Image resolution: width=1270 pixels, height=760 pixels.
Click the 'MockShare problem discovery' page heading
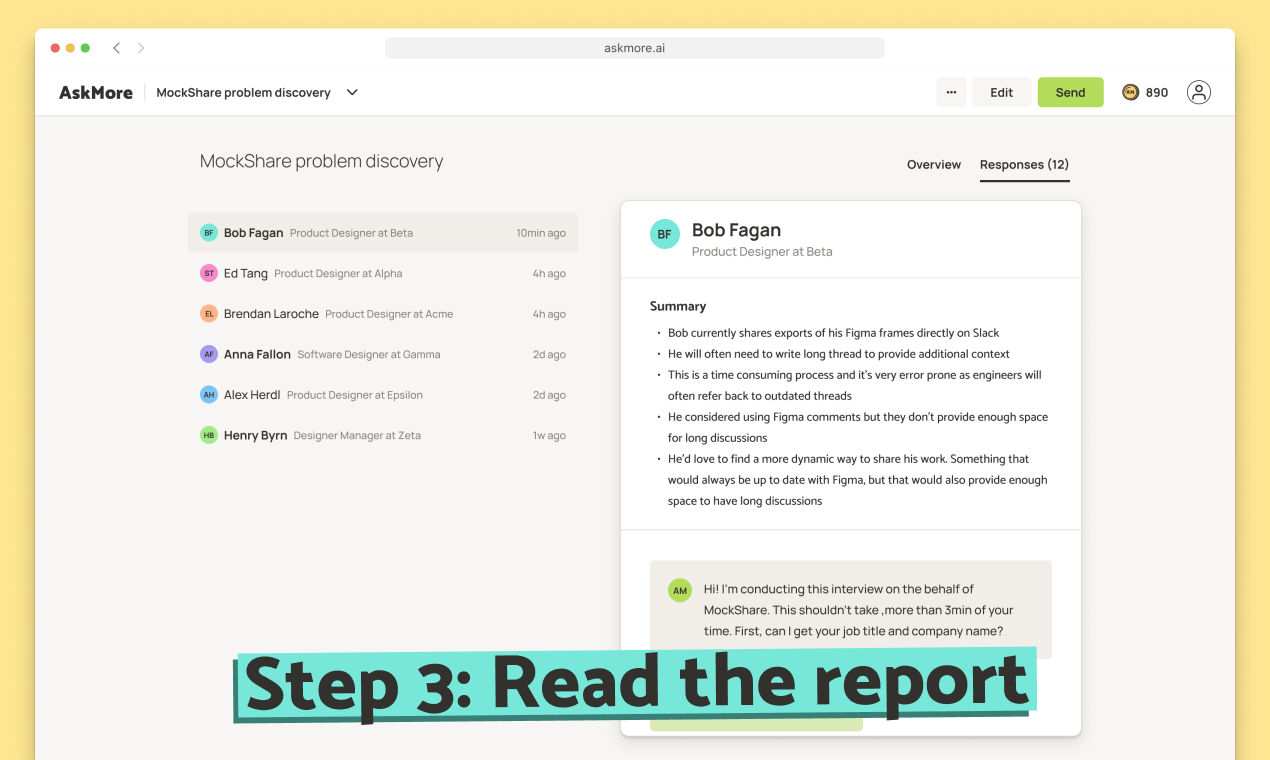pyautogui.click(x=321, y=161)
